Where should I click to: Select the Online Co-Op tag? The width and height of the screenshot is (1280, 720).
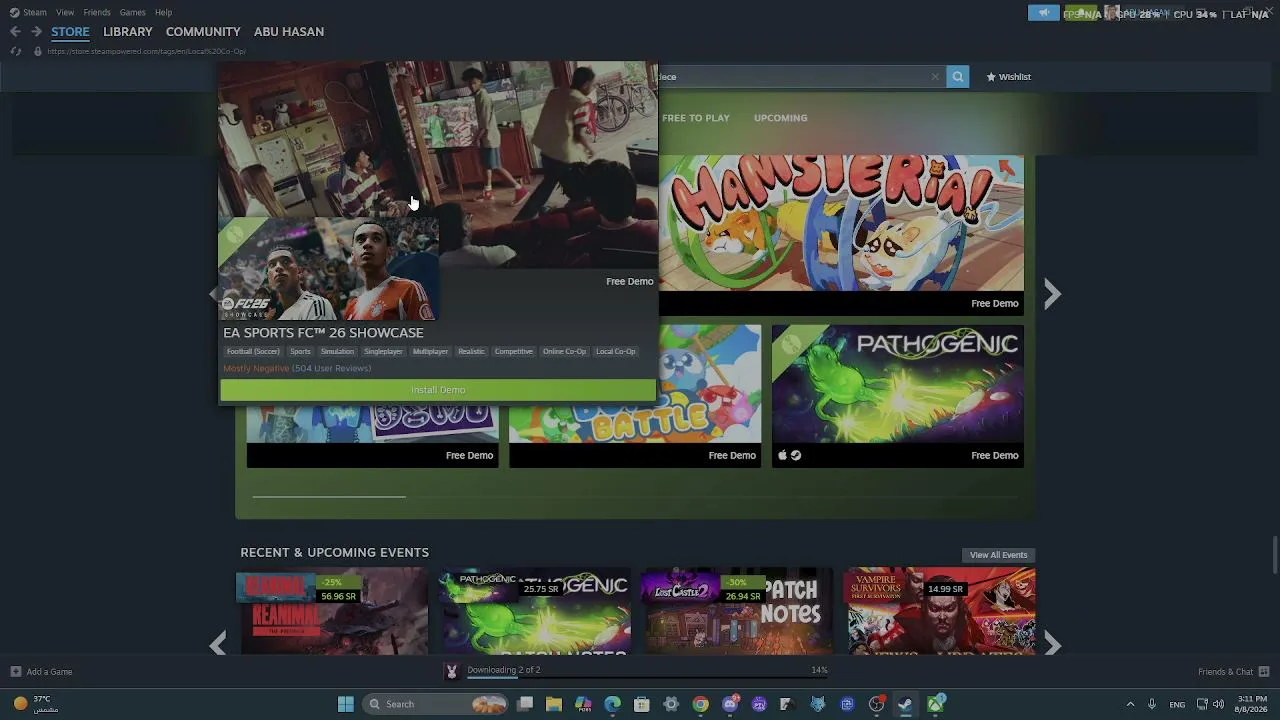tap(565, 352)
